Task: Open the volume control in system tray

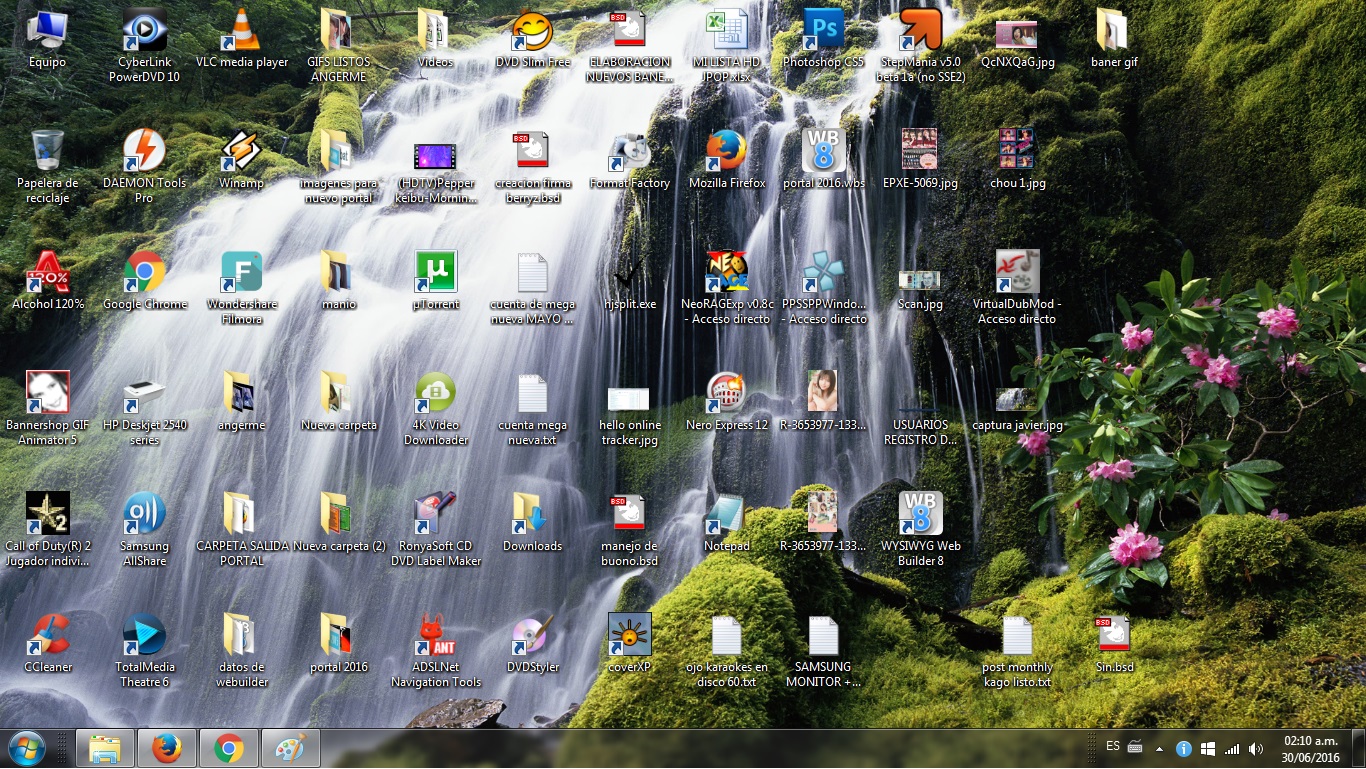Action: [1256, 748]
